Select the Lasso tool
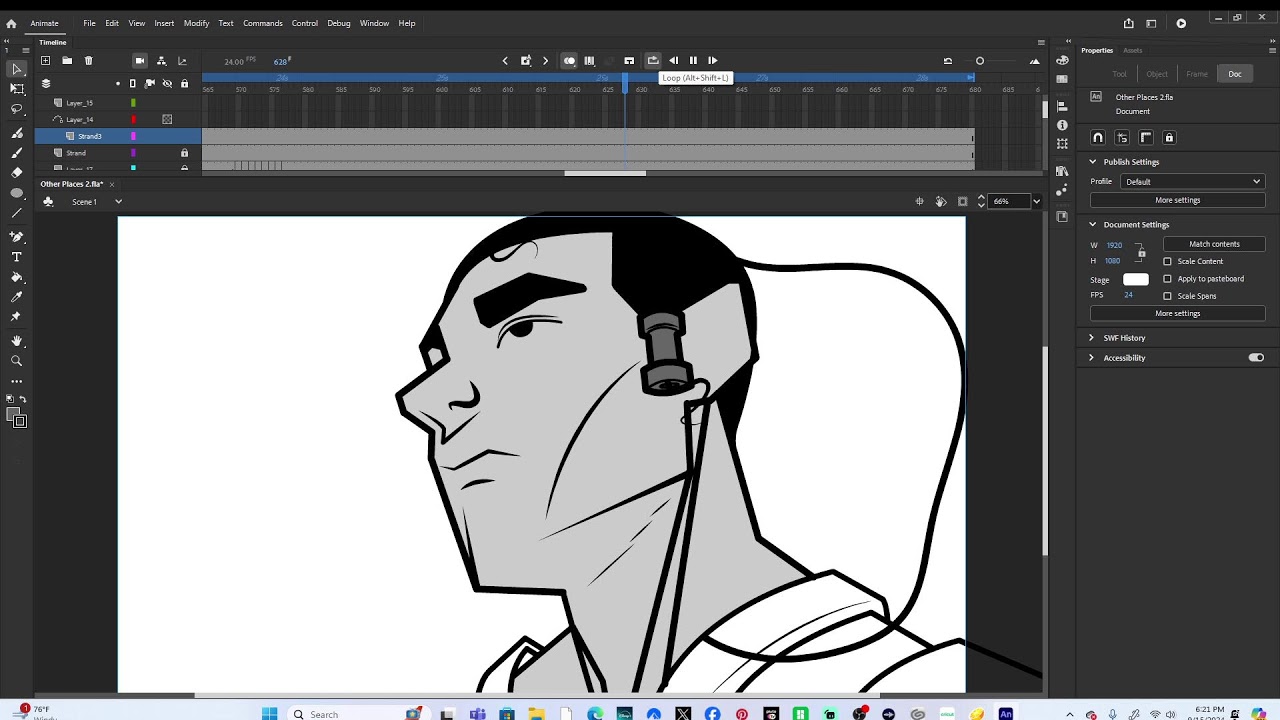The image size is (1280, 720). [17, 109]
